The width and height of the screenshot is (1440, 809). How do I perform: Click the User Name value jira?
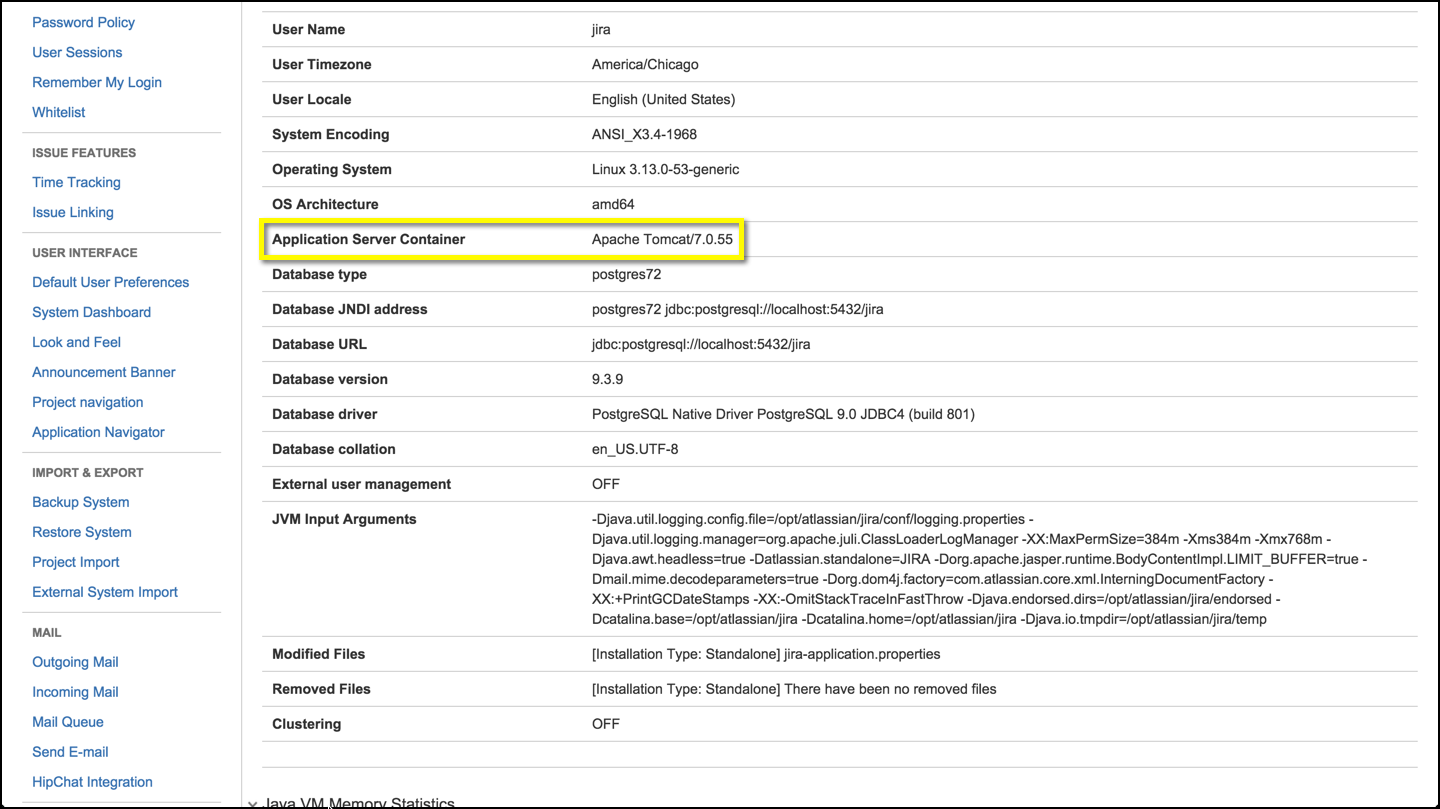[601, 29]
